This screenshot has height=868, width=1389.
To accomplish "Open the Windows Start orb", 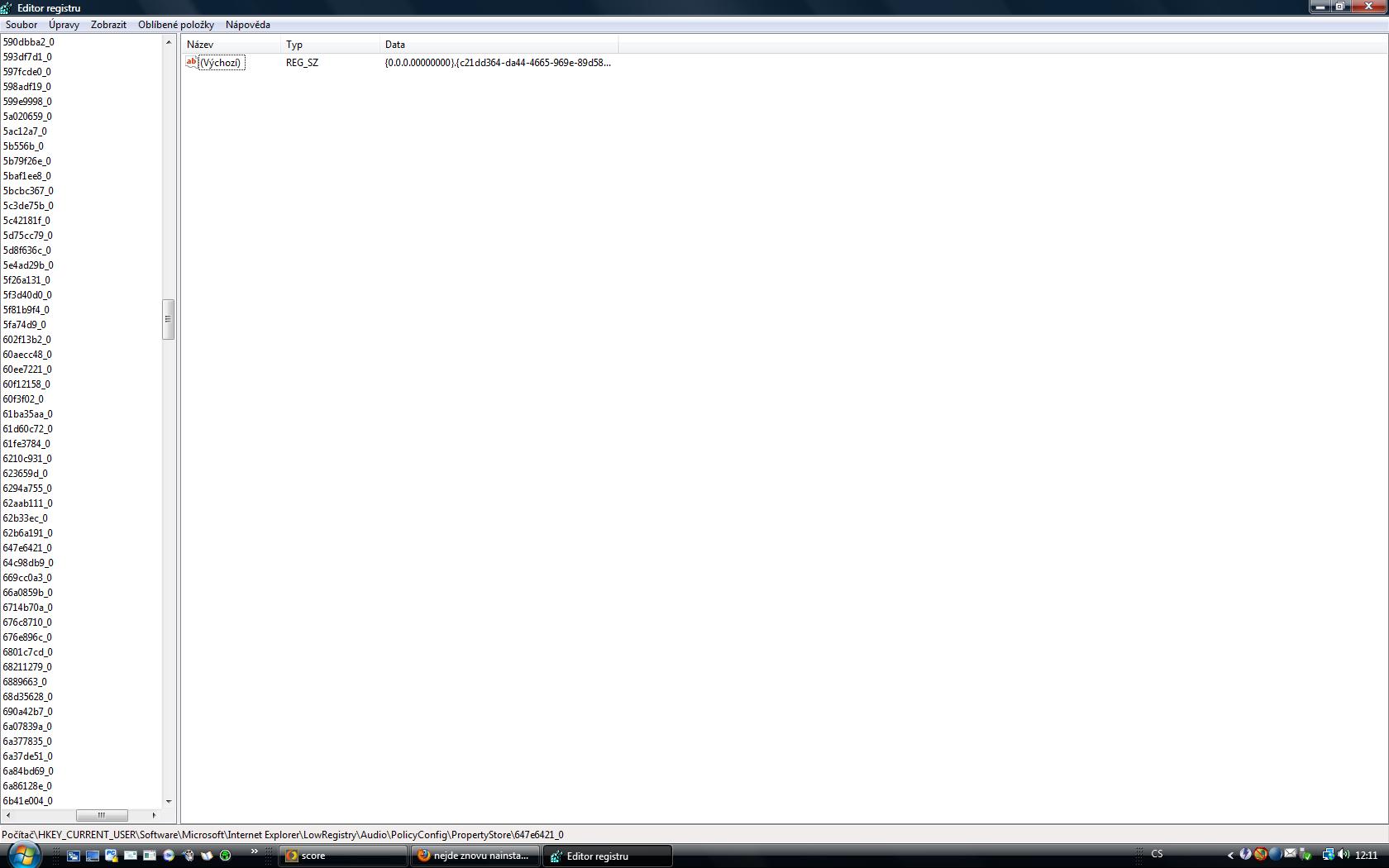I will click(23, 855).
